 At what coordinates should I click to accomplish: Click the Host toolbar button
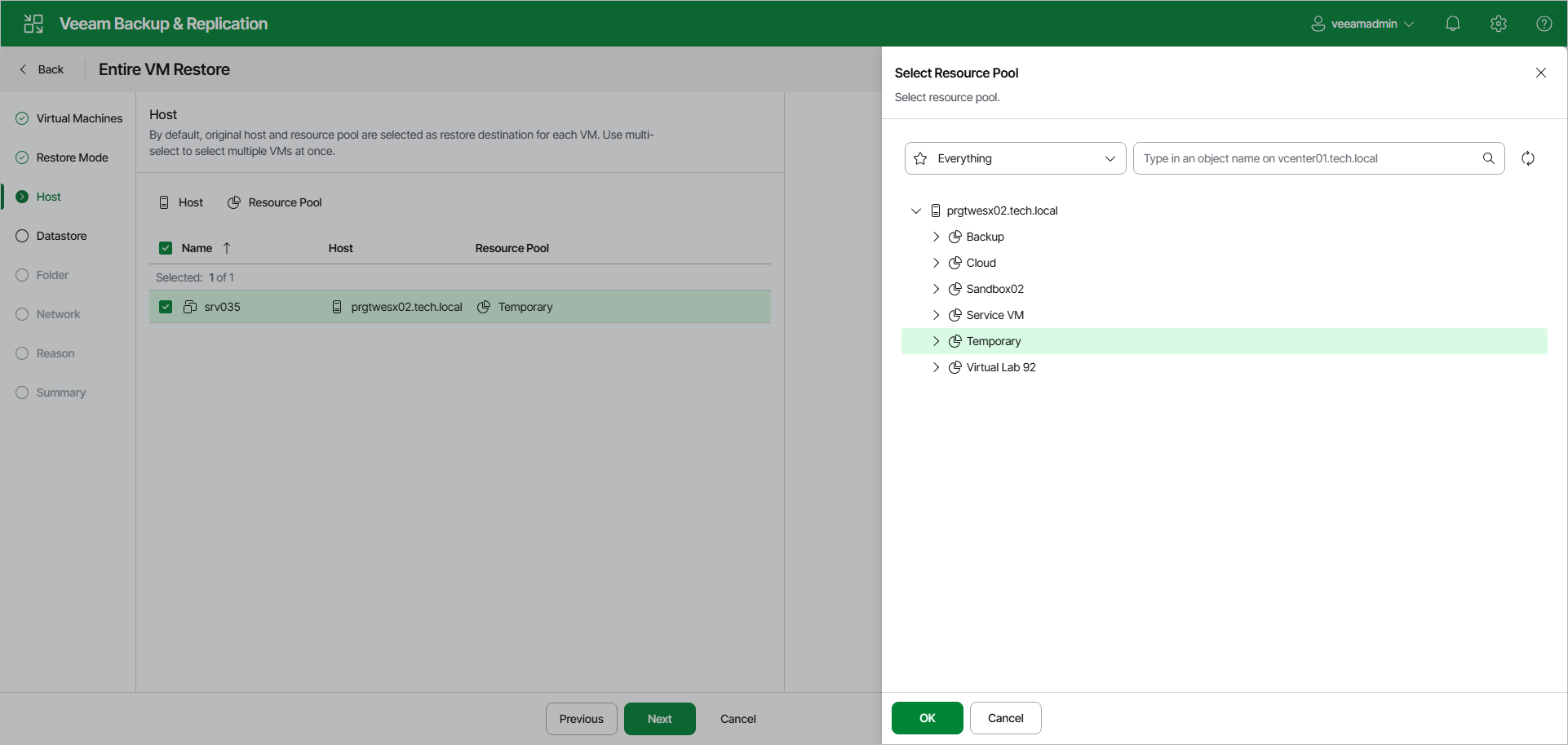click(x=181, y=202)
